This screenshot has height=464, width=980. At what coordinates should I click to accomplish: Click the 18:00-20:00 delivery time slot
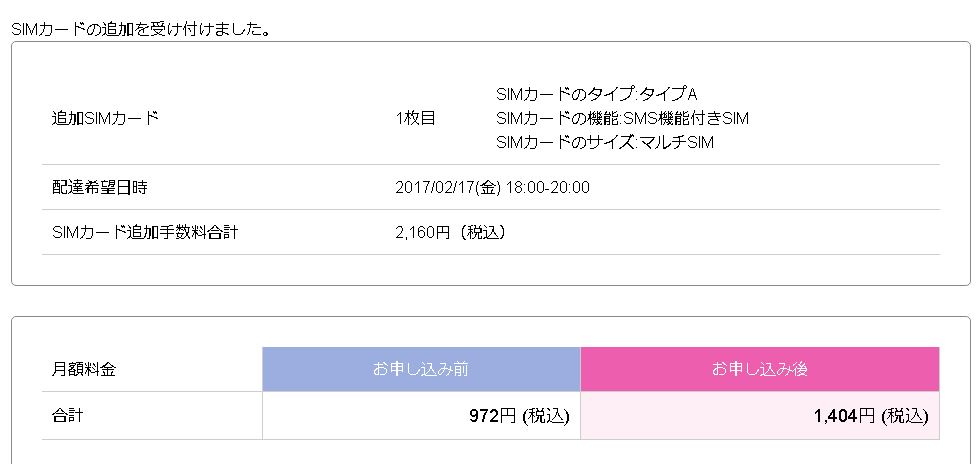coord(548,187)
